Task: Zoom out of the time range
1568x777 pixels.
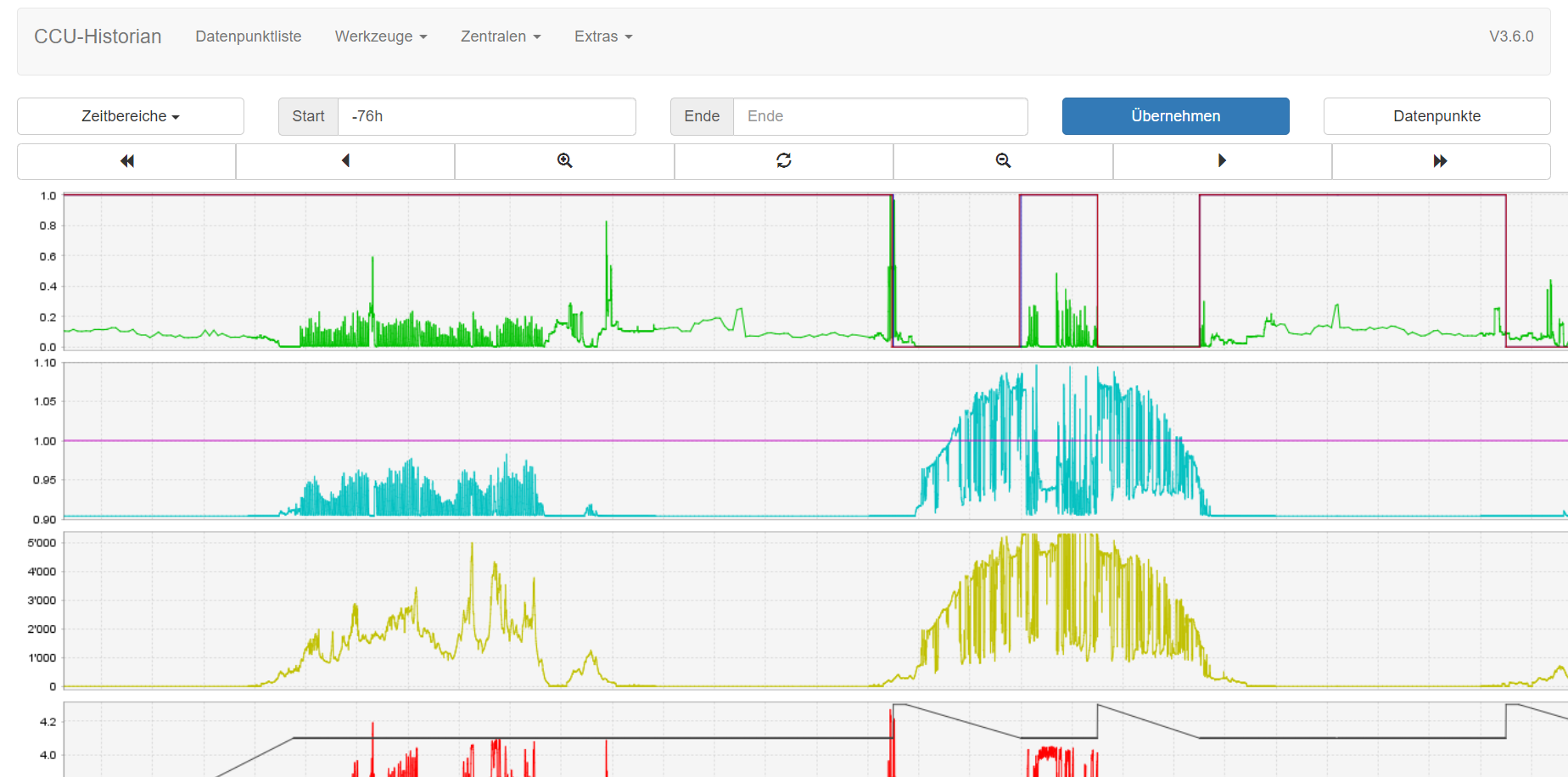Action: coord(1003,161)
